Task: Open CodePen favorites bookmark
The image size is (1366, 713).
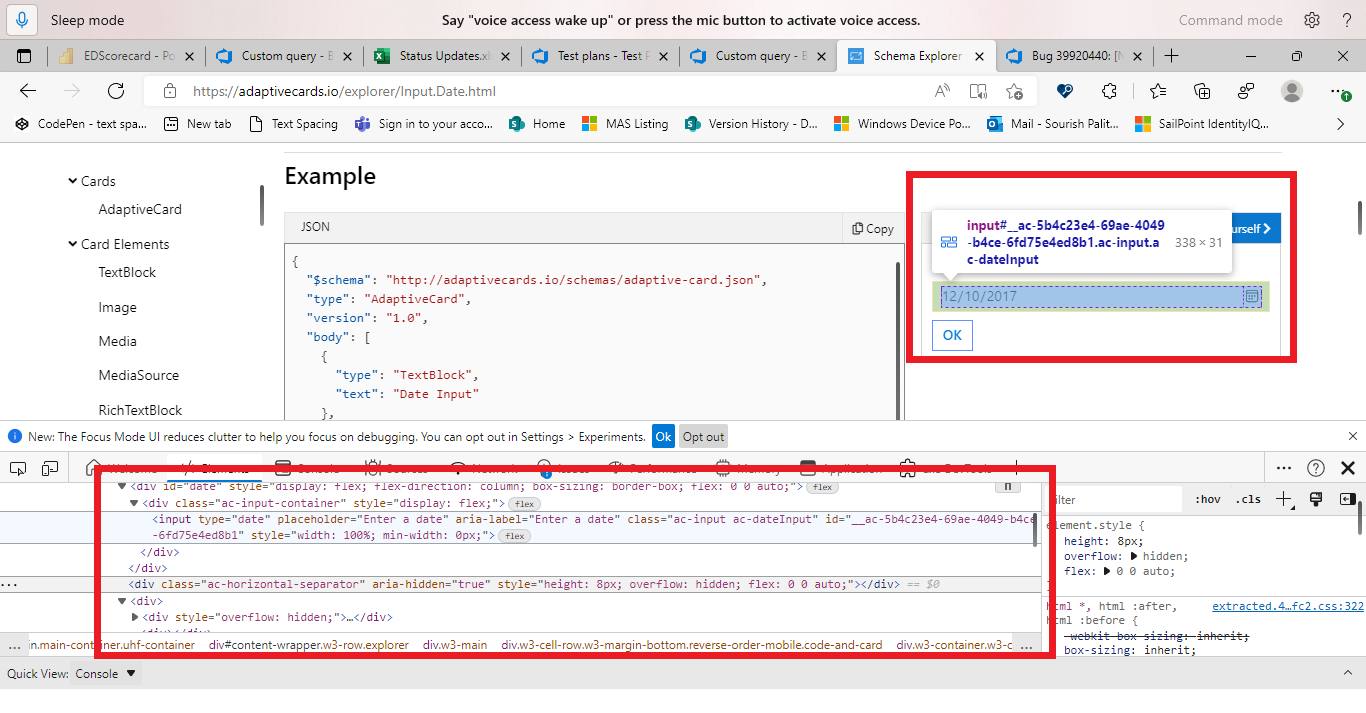Action: [81, 124]
